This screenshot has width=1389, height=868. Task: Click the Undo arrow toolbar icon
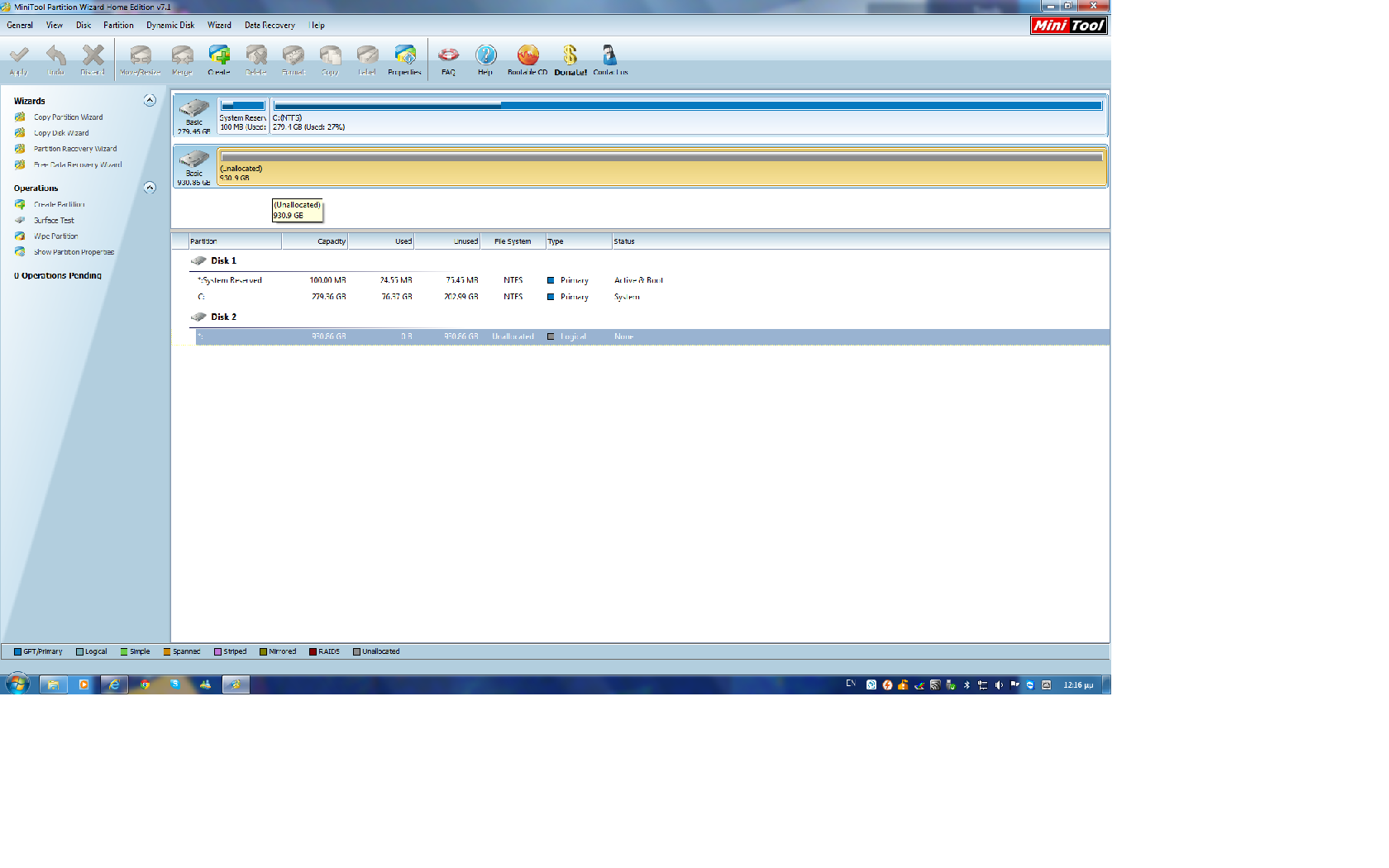55,60
